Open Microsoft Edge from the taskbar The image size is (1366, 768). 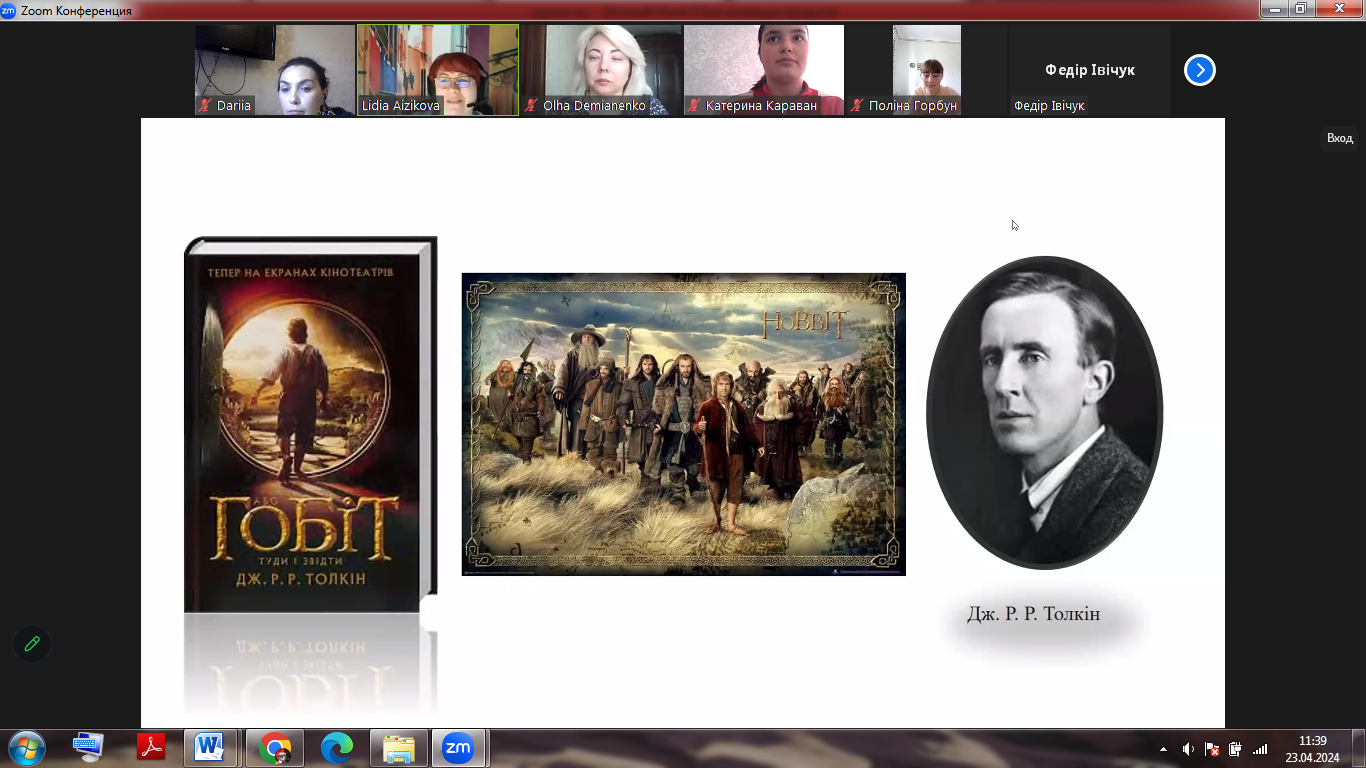(336, 748)
